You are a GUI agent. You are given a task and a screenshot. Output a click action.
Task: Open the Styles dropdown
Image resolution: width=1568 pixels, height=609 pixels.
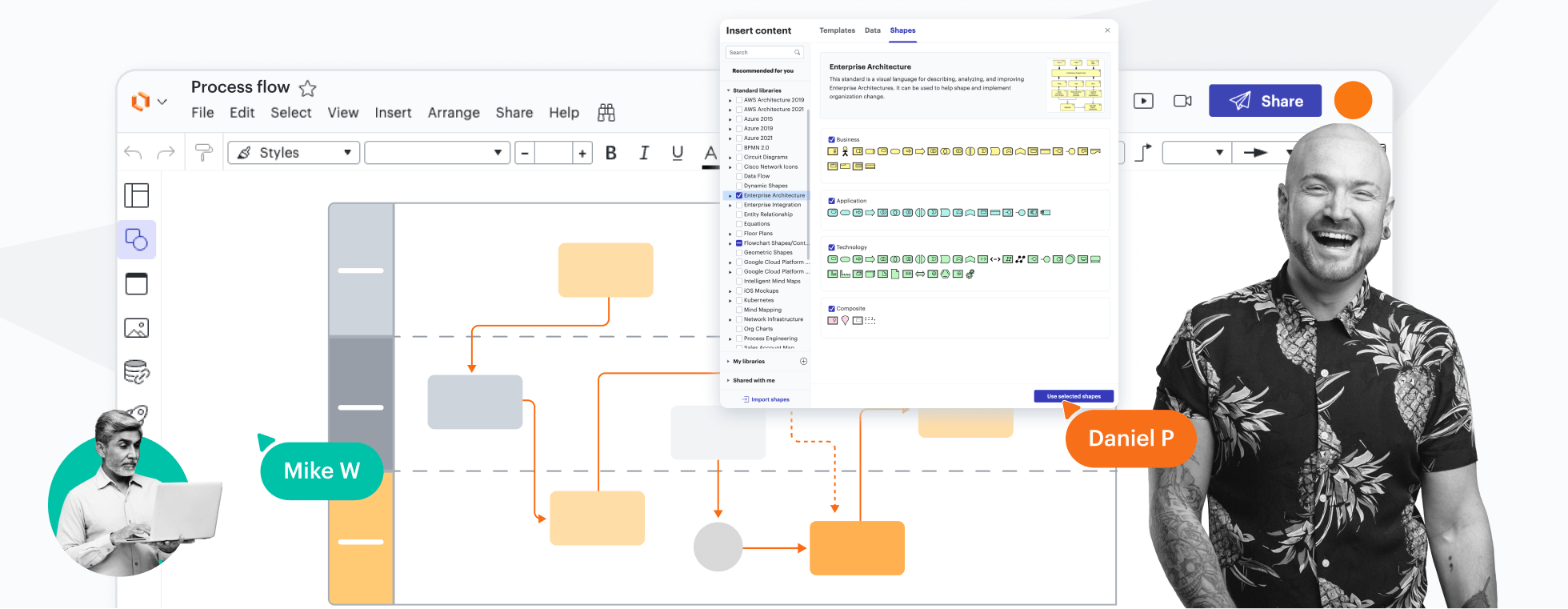pos(294,153)
